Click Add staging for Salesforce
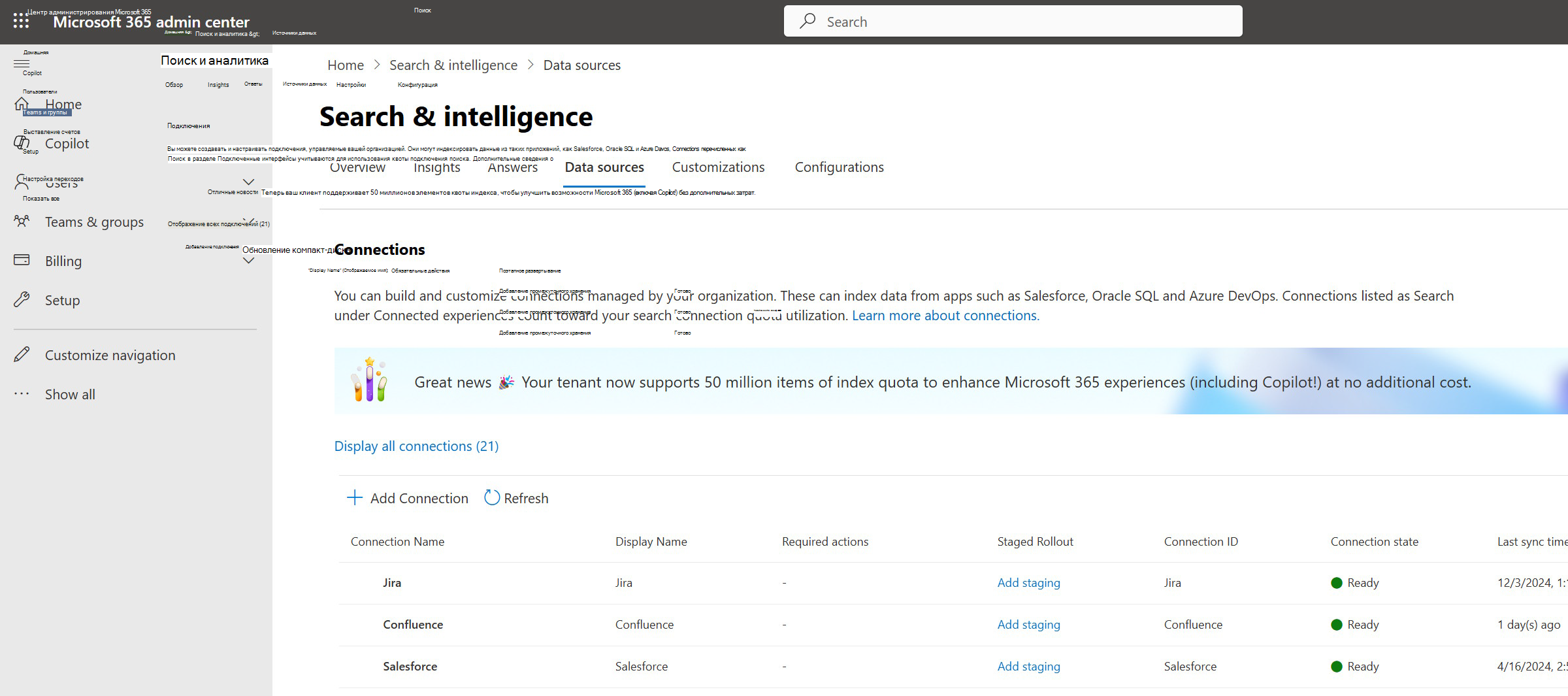1568x696 pixels. 1028,667
